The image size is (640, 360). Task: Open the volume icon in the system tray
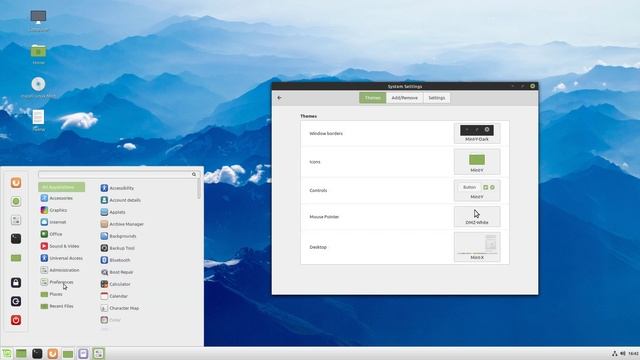coord(623,353)
